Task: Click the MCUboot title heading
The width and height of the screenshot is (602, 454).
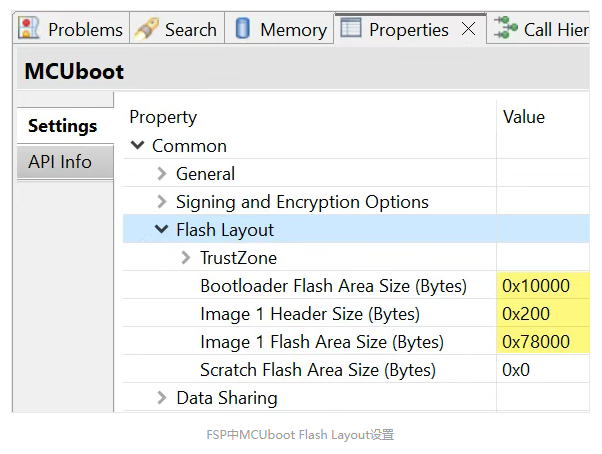Action: click(74, 71)
